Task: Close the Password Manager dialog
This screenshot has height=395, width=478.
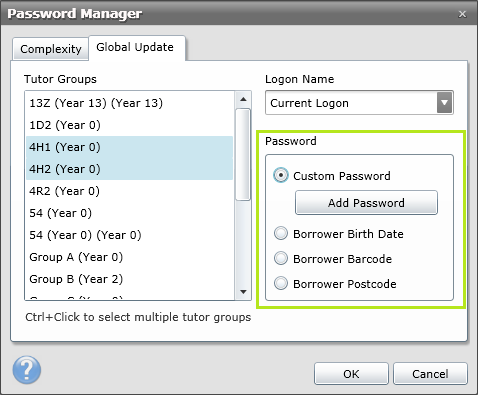Action: [x=462, y=14]
